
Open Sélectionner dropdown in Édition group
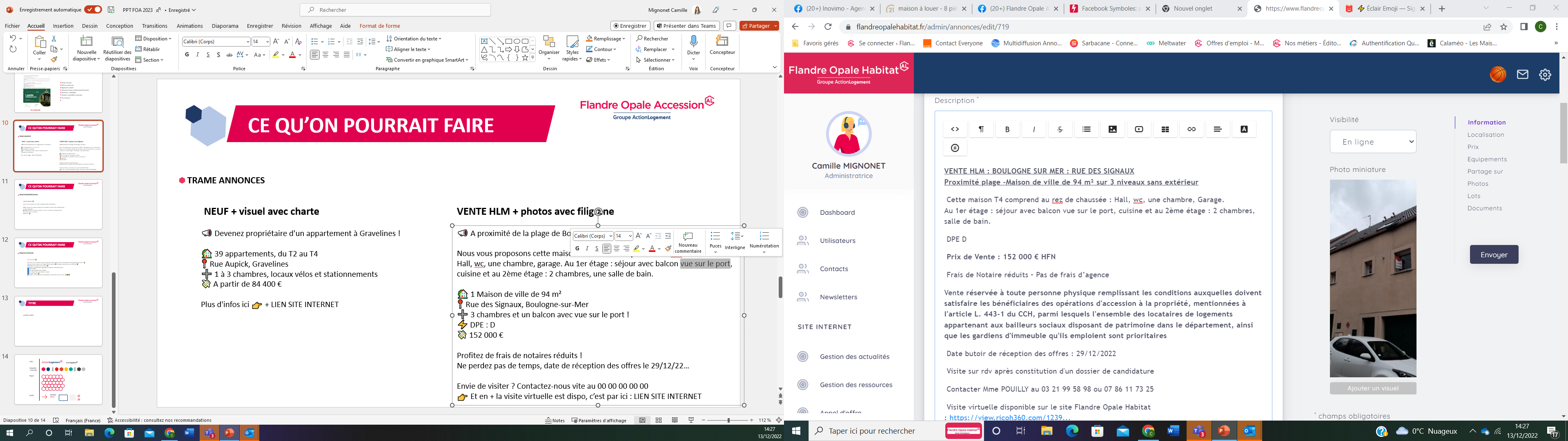(655, 60)
